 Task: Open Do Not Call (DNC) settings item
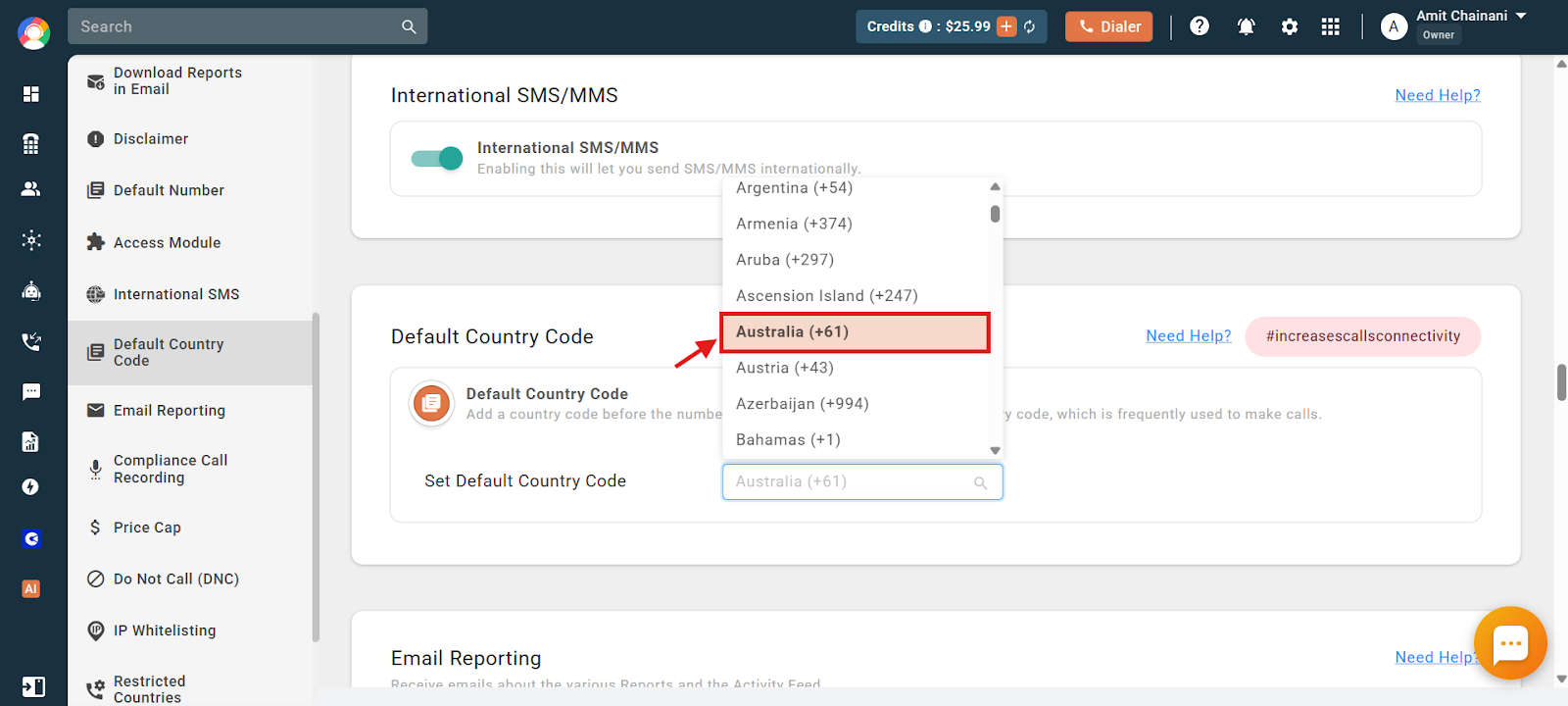point(190,580)
